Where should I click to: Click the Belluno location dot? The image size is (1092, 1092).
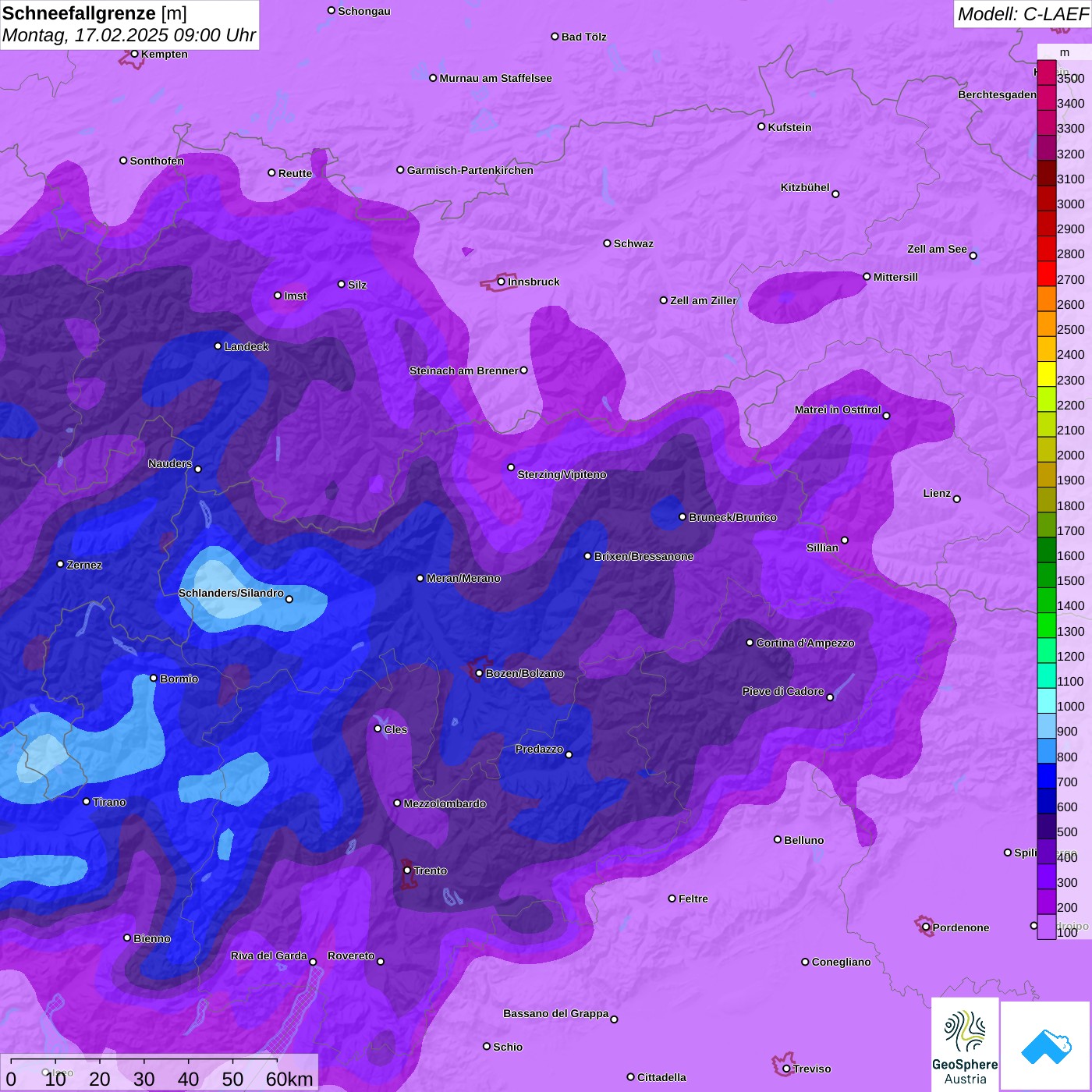tap(778, 839)
